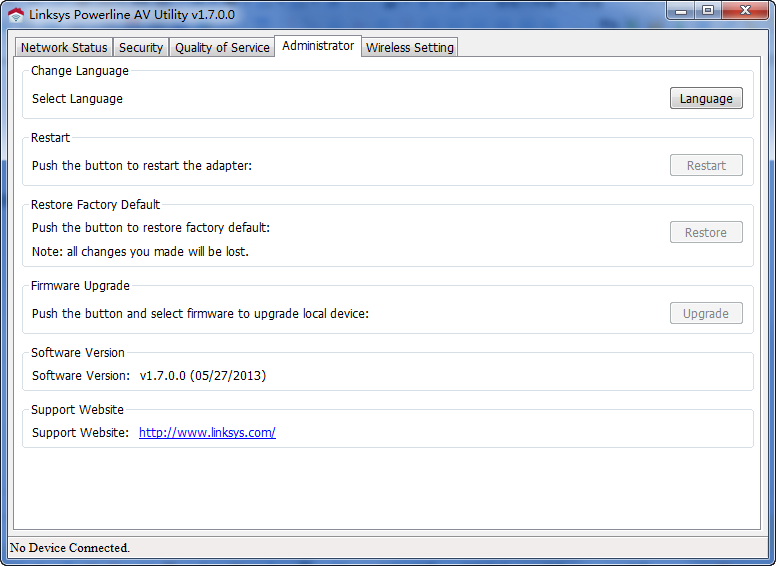Click 'Push the button to restore factory default:' text

(151, 228)
